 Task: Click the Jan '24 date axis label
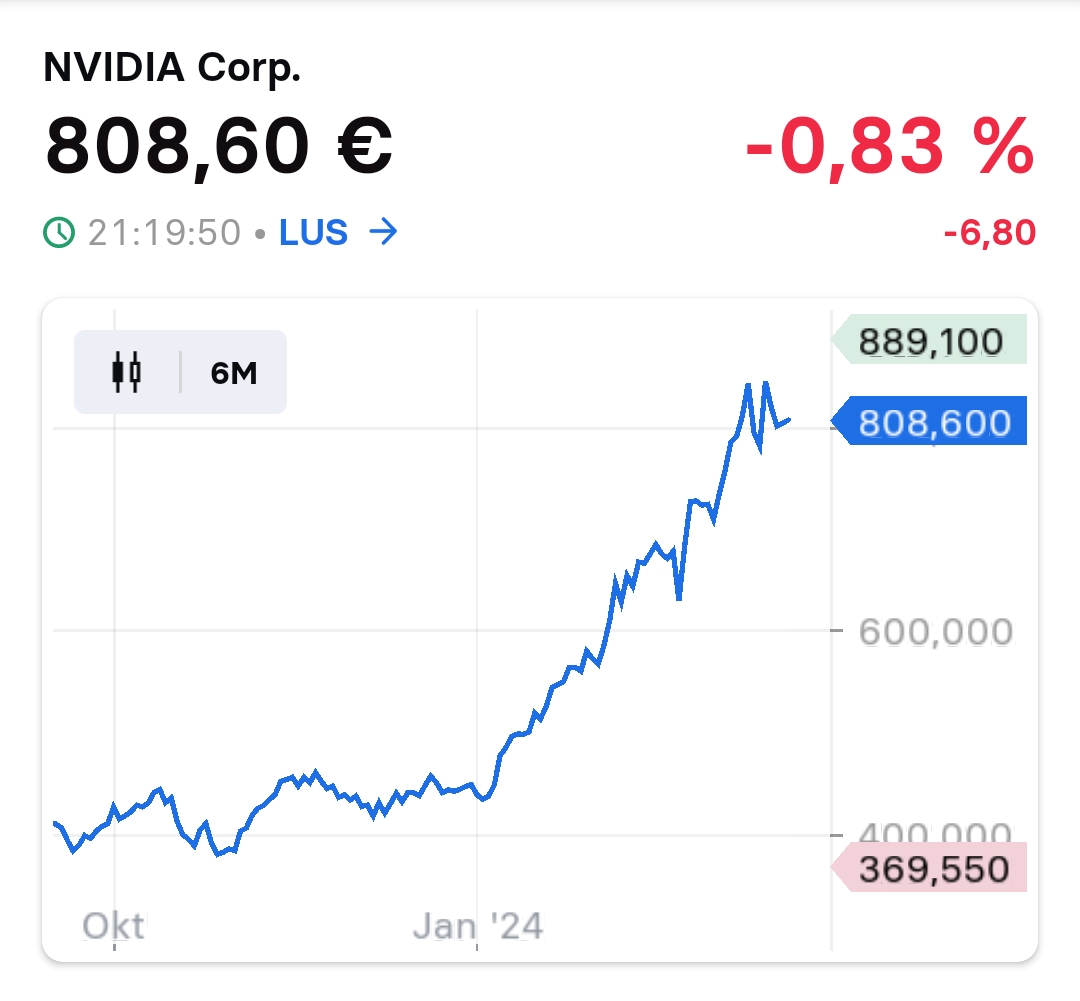click(x=478, y=926)
